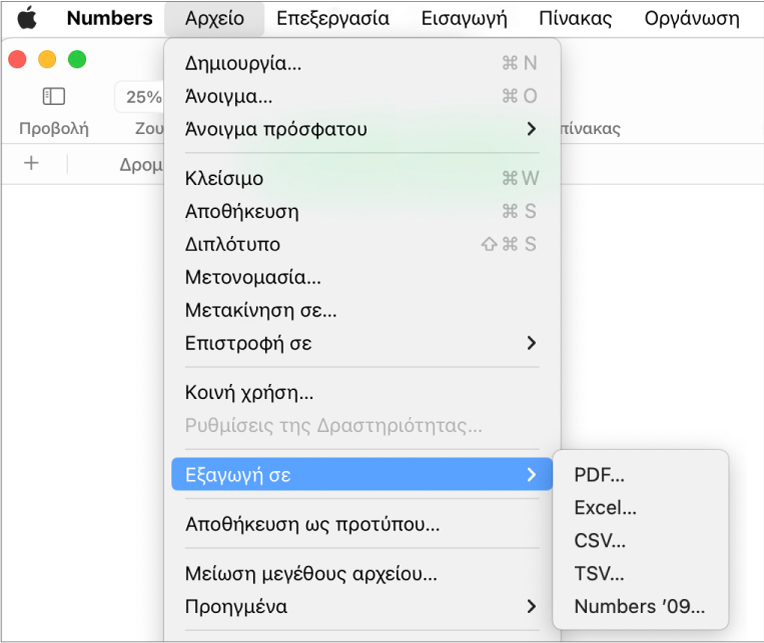Export to CSV… from the submenu
The width and height of the screenshot is (764, 643).
pyautogui.click(x=640, y=541)
